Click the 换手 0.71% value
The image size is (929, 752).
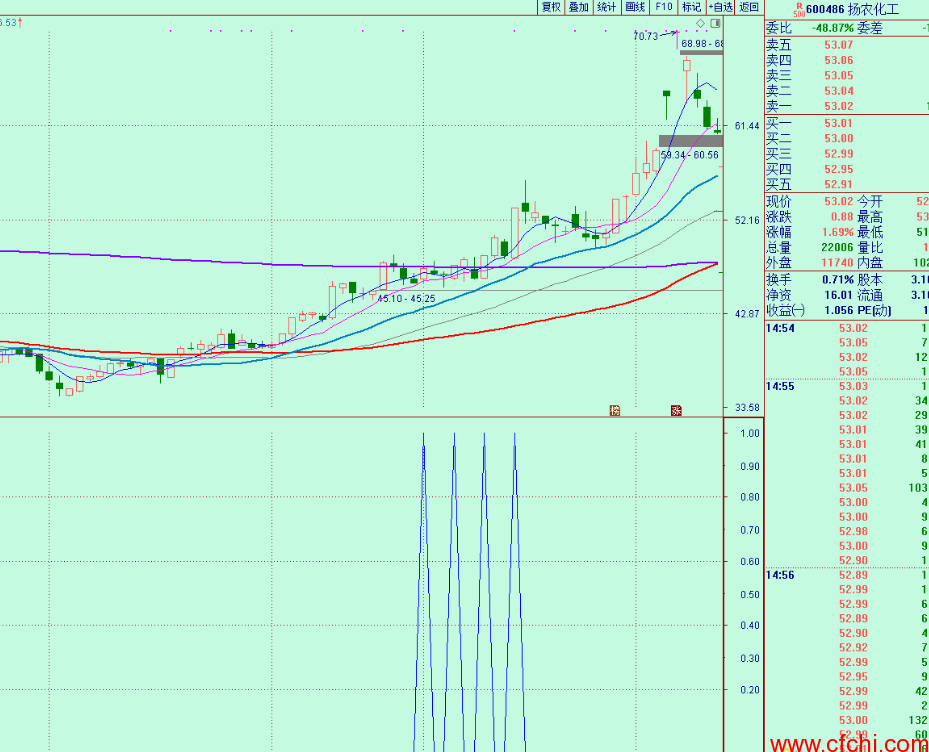(838, 280)
